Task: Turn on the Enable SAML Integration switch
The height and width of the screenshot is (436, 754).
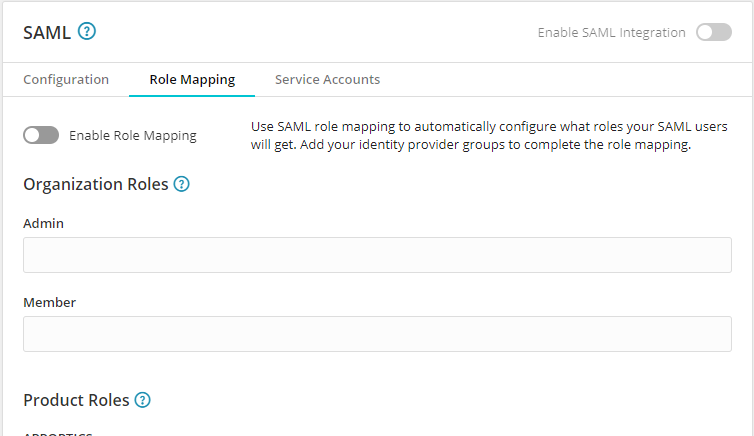Action: 714,32
